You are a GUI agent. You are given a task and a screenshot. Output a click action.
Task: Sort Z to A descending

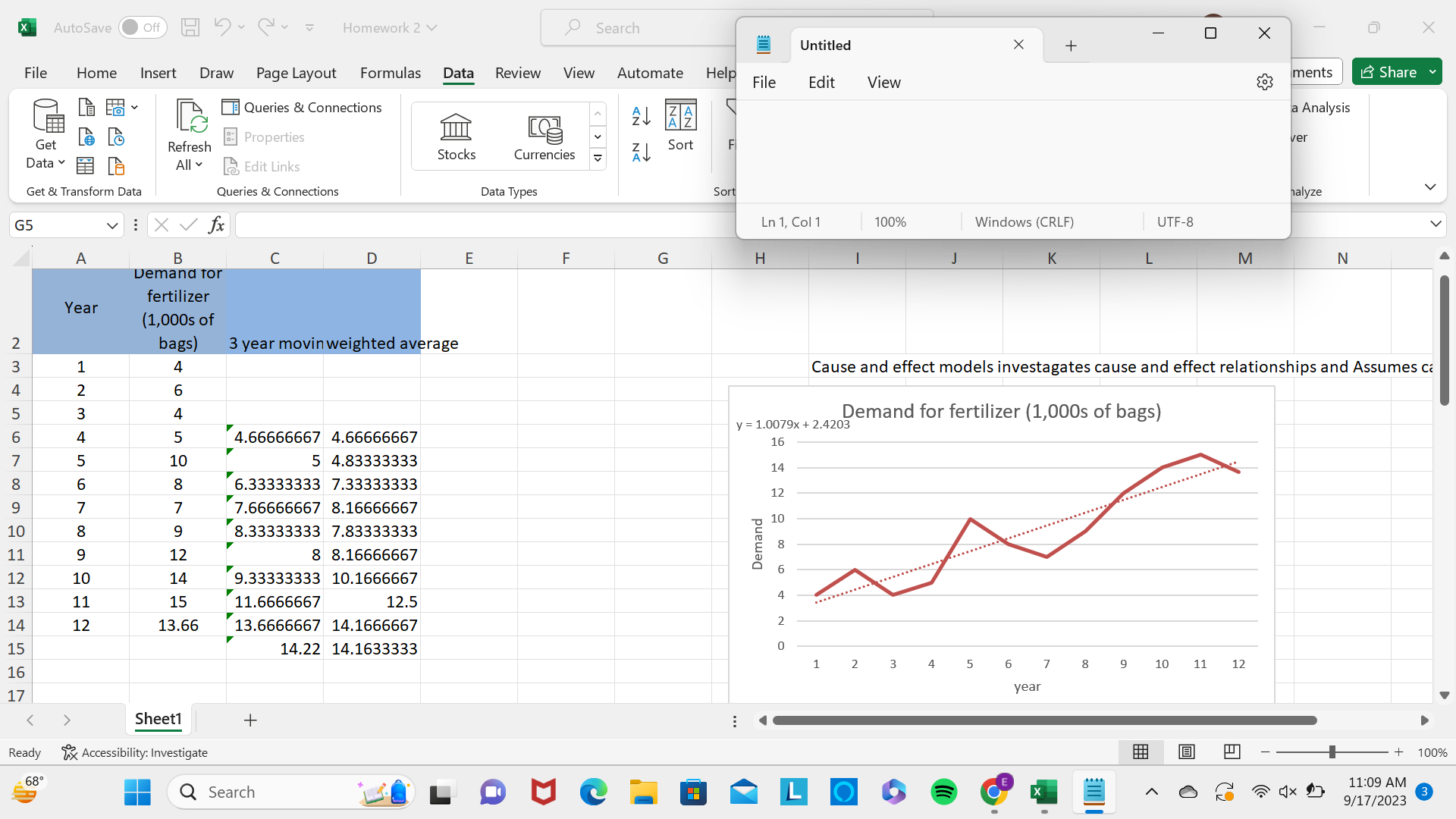pos(641,152)
